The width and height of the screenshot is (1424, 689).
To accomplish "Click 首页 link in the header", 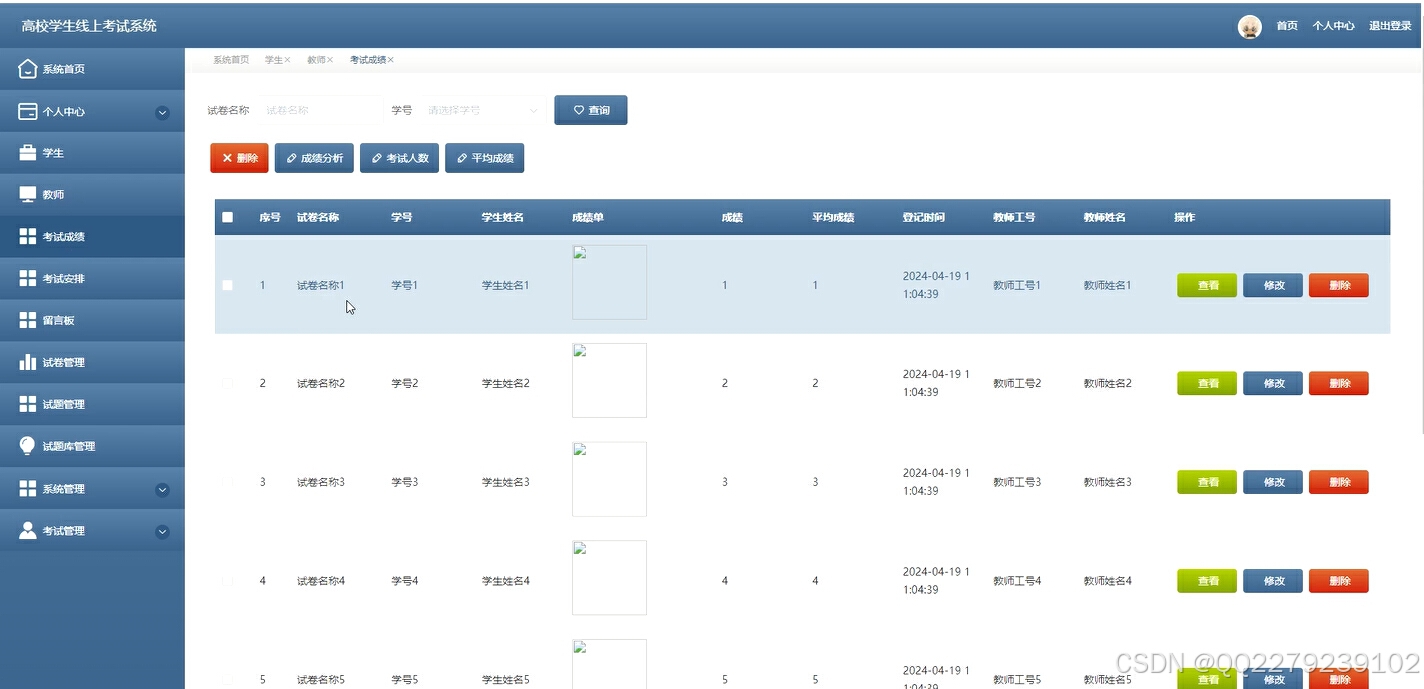I will pyautogui.click(x=1287, y=26).
